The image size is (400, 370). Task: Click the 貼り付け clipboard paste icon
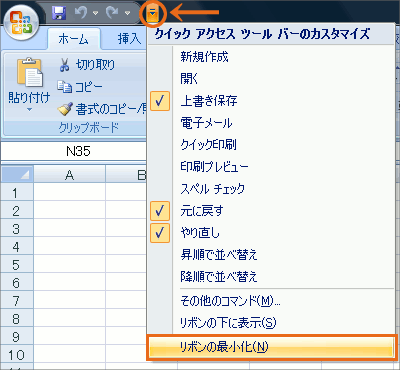[x=30, y=72]
